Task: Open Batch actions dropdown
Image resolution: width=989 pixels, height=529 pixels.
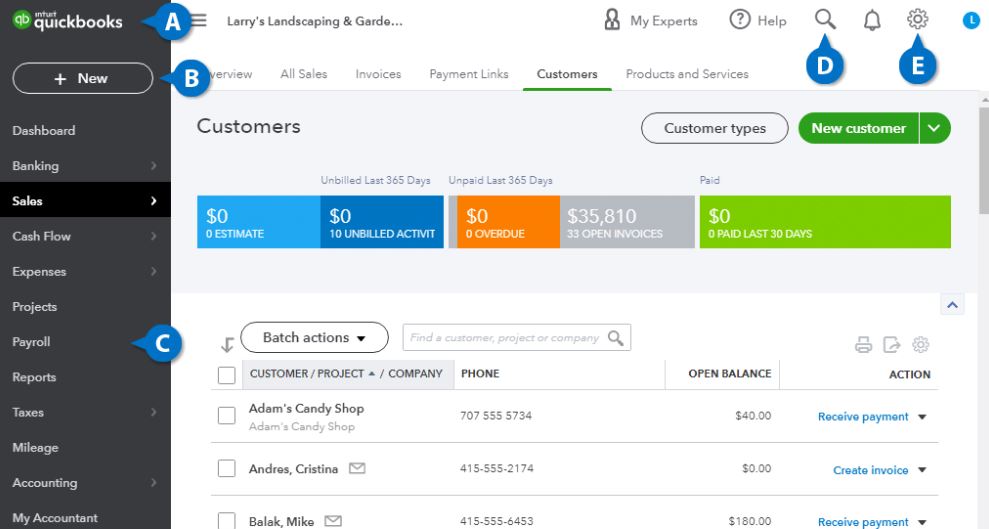Action: tap(314, 337)
